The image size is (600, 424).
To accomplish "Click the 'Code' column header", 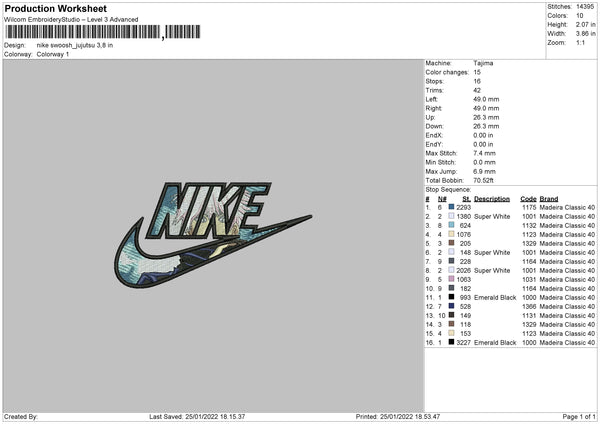I will [528, 199].
